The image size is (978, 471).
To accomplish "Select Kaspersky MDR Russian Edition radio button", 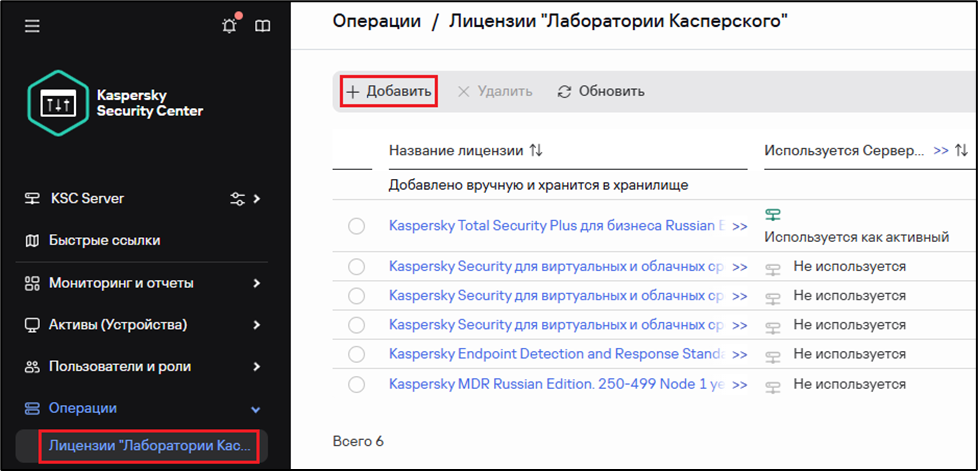I will (356, 384).
